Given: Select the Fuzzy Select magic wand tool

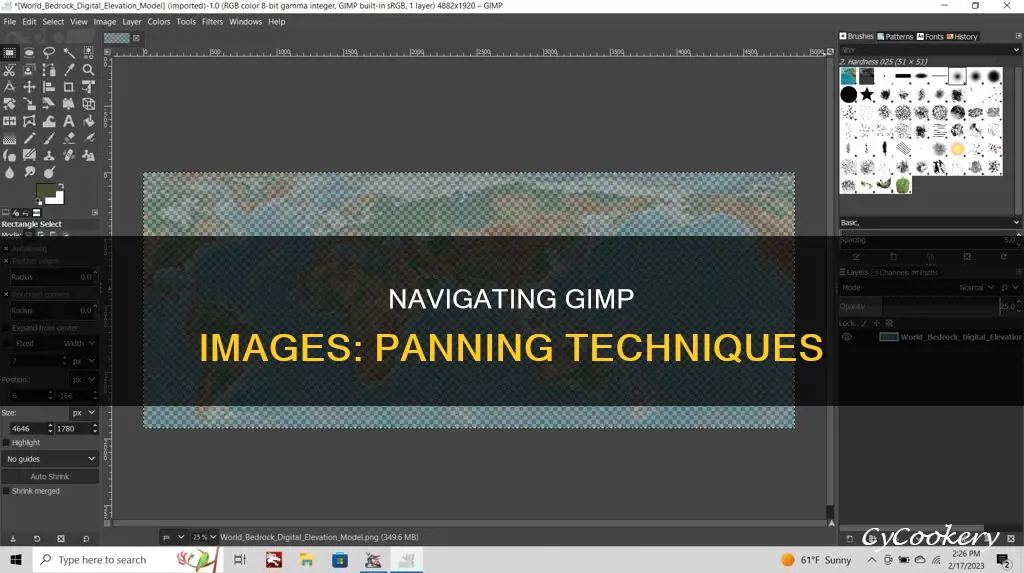Looking at the screenshot, I should coord(69,52).
